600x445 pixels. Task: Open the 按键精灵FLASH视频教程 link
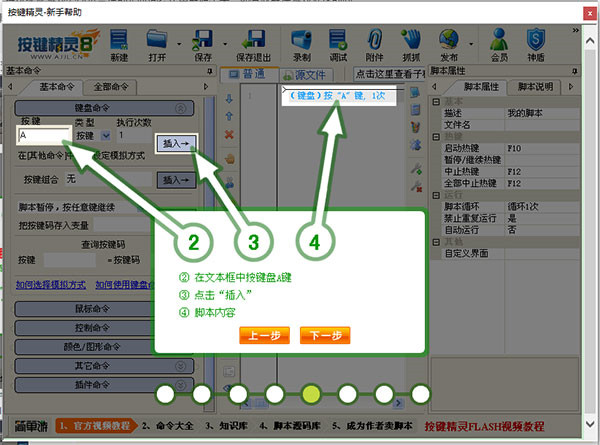point(484,426)
